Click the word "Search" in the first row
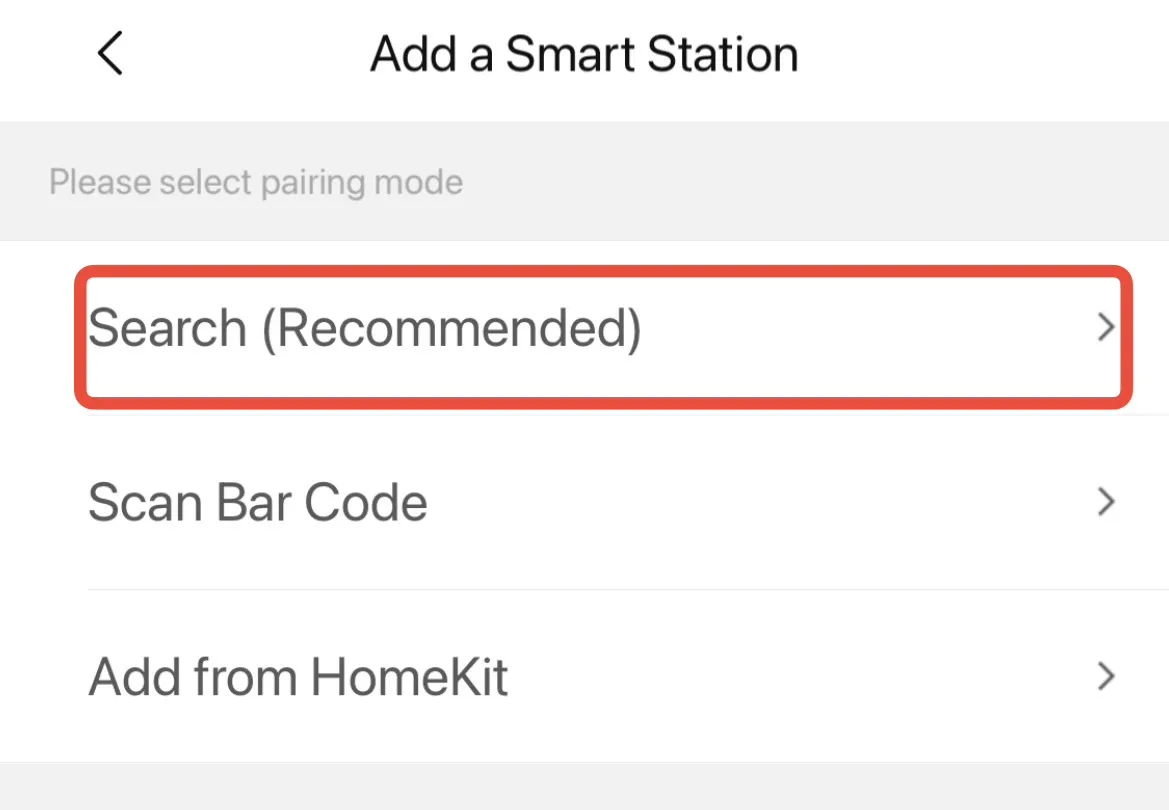1169x810 pixels. click(x=167, y=328)
